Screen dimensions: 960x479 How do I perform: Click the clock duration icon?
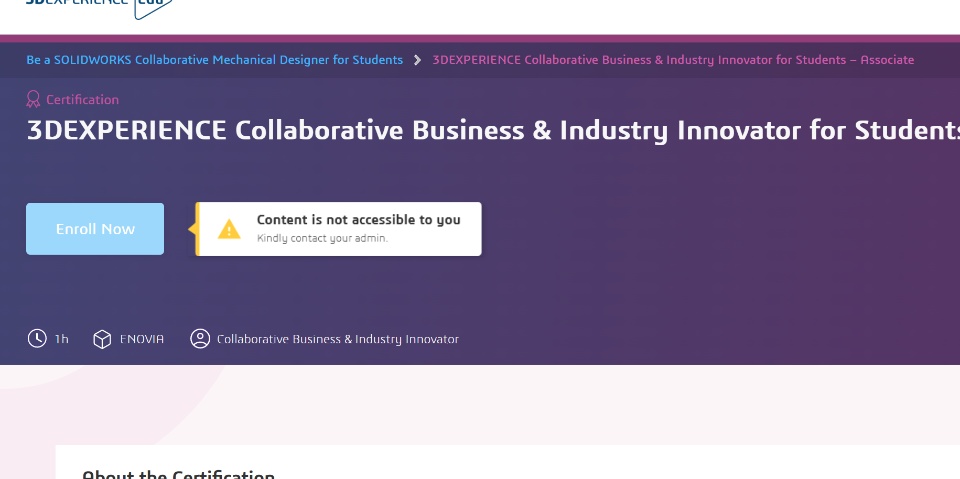pos(37,338)
